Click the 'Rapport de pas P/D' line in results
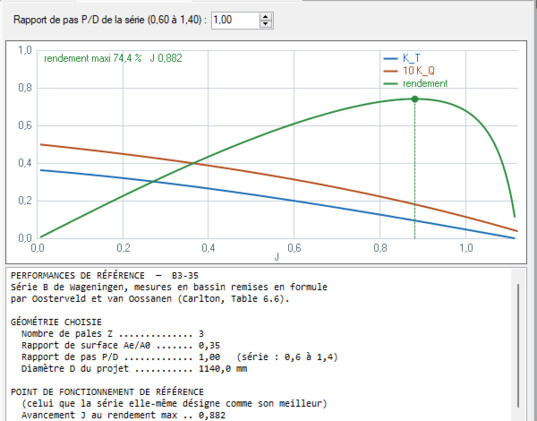Image resolution: width=537 pixels, height=421 pixels. click(x=179, y=357)
